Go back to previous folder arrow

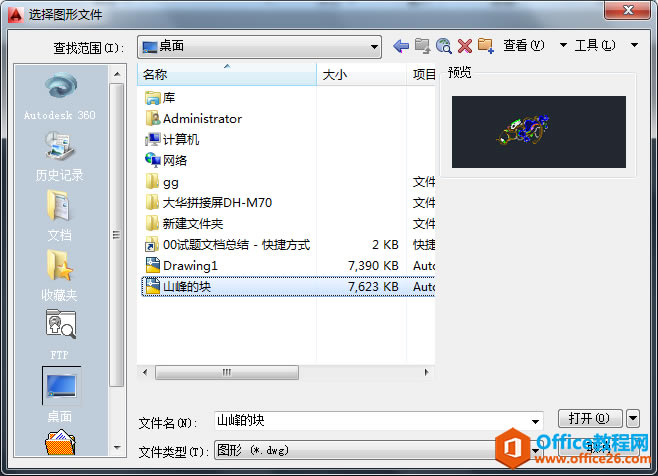pos(401,45)
